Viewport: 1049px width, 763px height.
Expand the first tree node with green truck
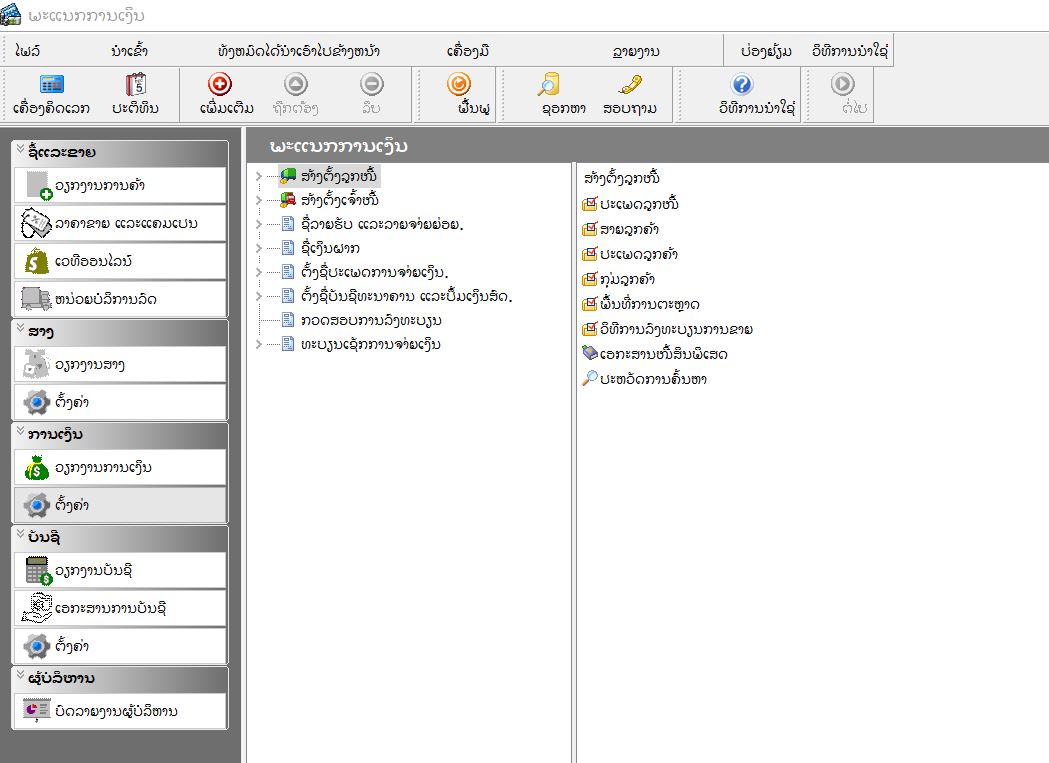(x=259, y=176)
